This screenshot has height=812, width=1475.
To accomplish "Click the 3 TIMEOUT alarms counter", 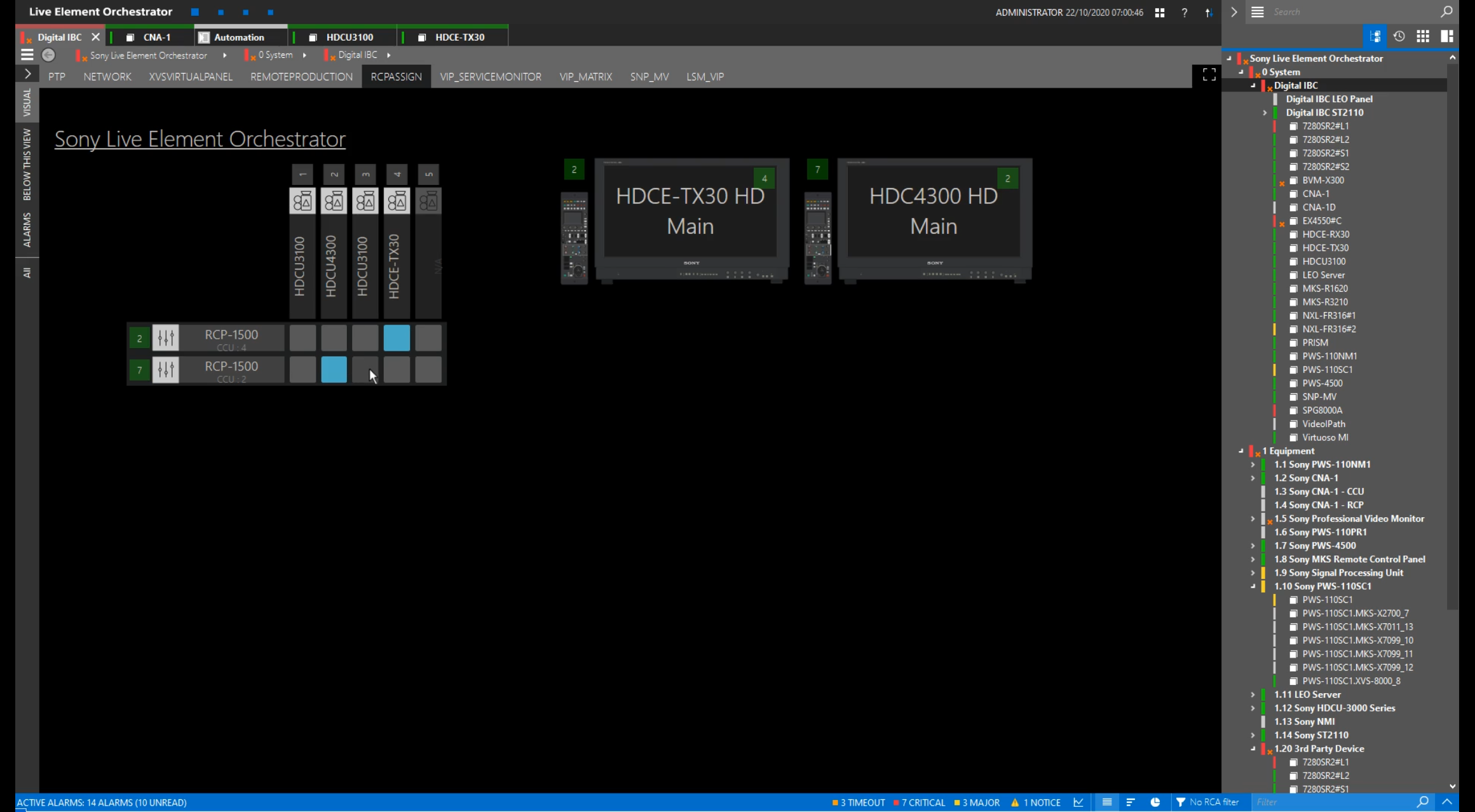I will 859,802.
